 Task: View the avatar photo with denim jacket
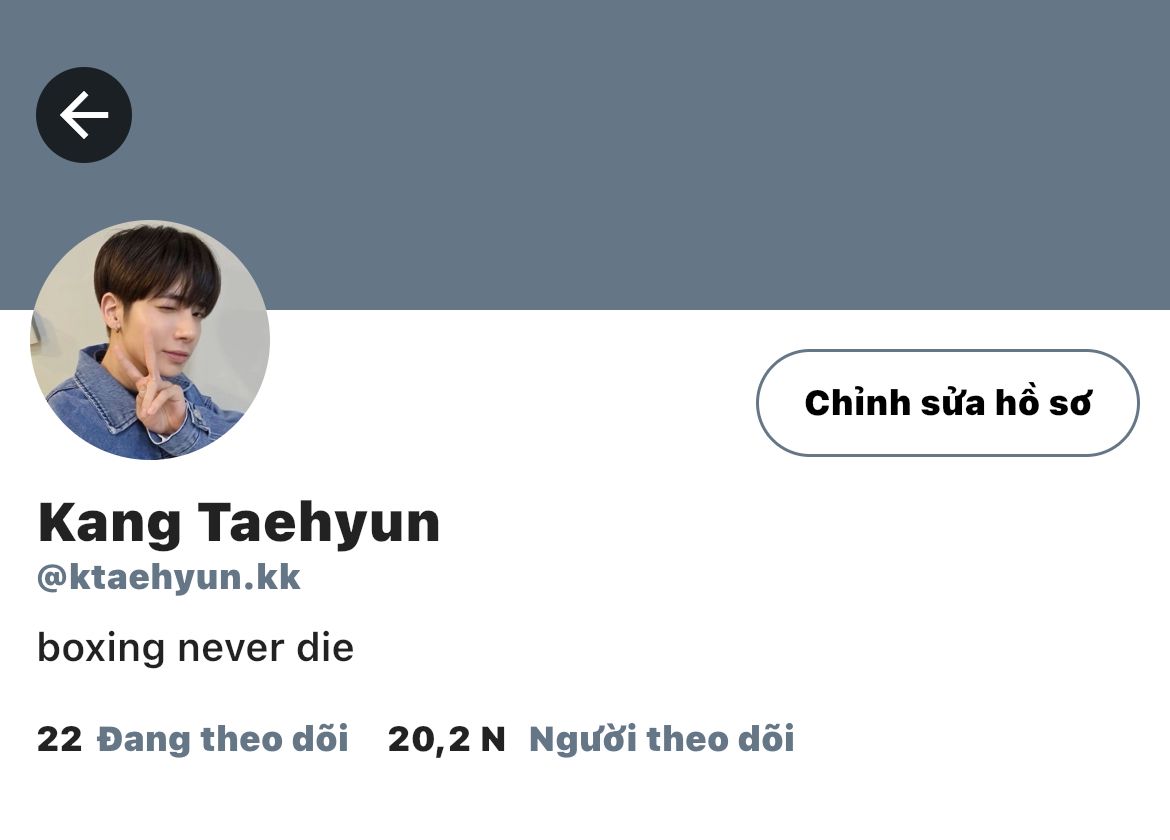150,339
